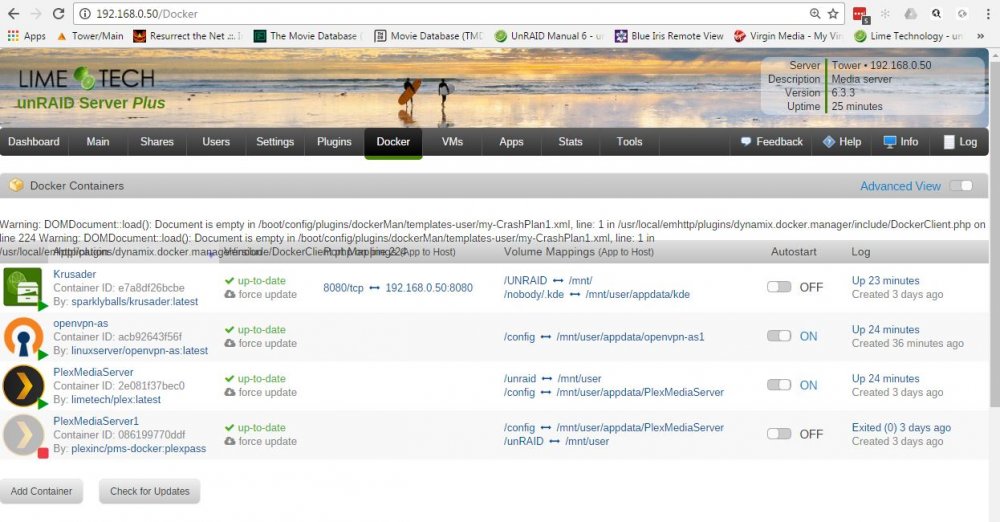Click the Docker Containers cube icon

[16, 186]
